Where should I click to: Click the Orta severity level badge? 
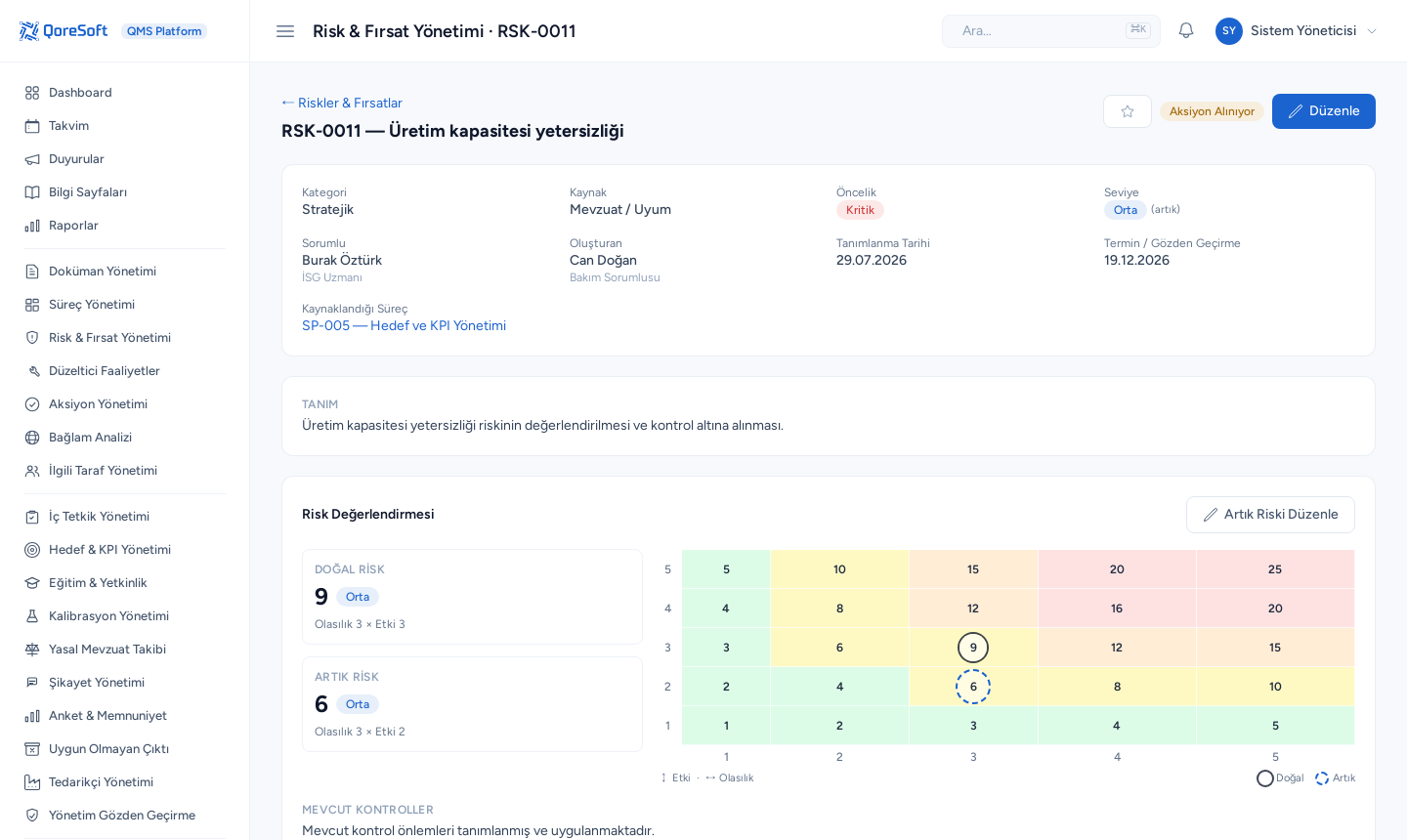1126,210
